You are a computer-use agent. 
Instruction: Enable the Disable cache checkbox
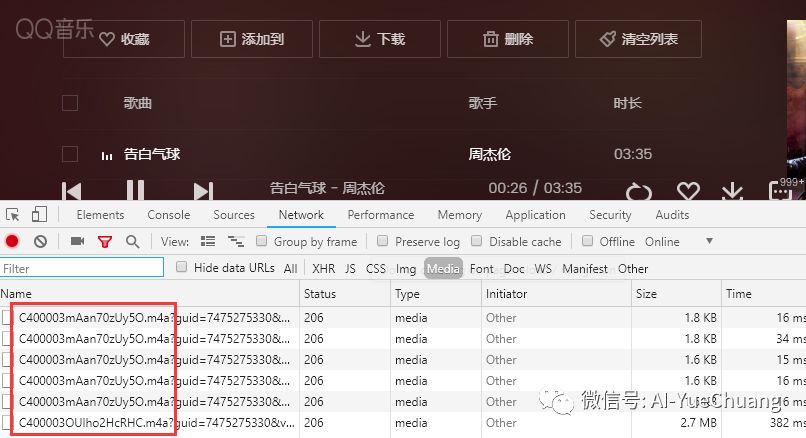tap(477, 241)
